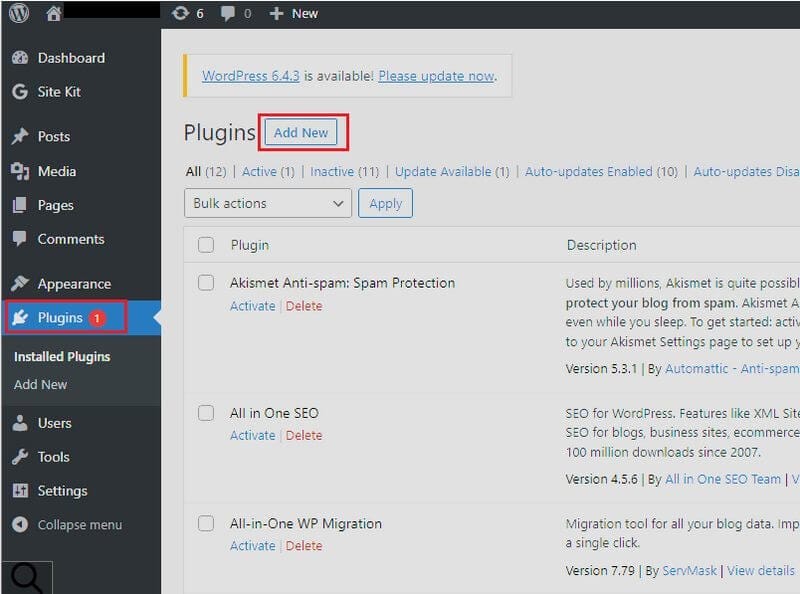This screenshot has width=800, height=594.
Task: Click the plus New icon in admin bar
Action: [276, 14]
